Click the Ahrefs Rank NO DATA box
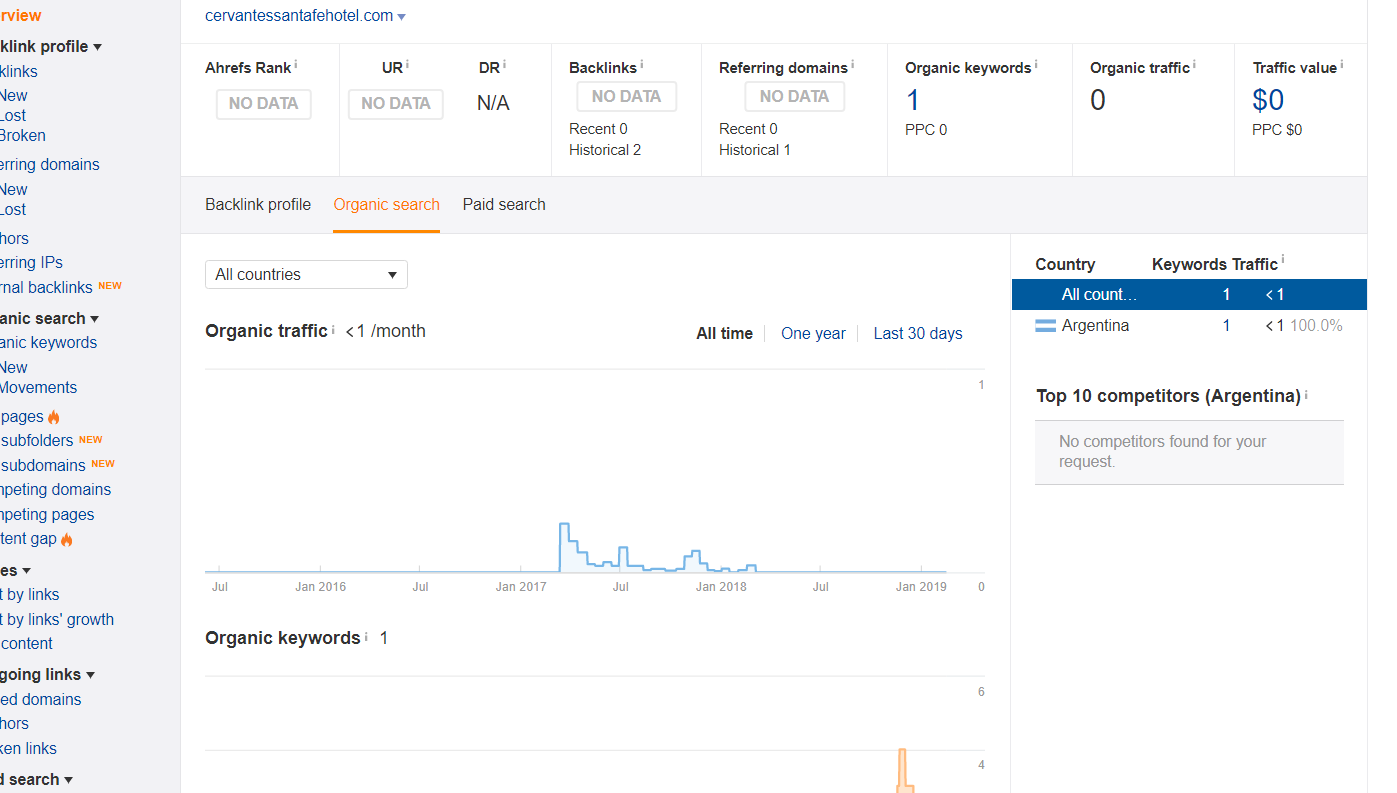Image resolution: width=1397 pixels, height=793 pixels. pos(264,104)
